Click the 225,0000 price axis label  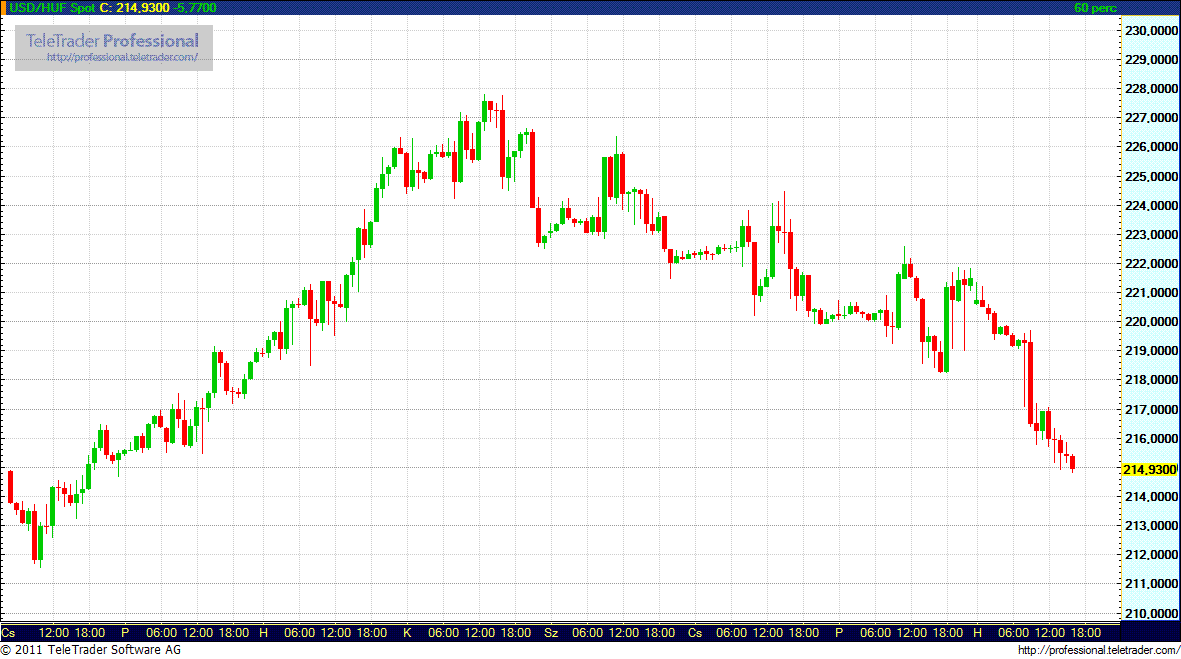click(1151, 176)
